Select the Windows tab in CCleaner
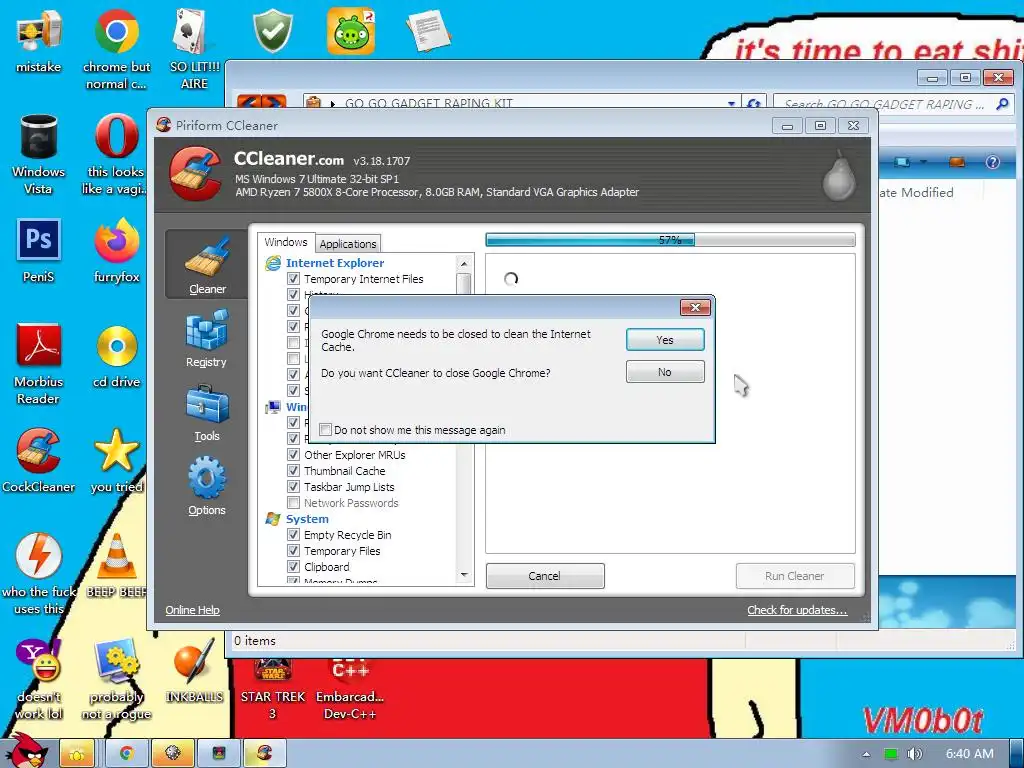 285,242
